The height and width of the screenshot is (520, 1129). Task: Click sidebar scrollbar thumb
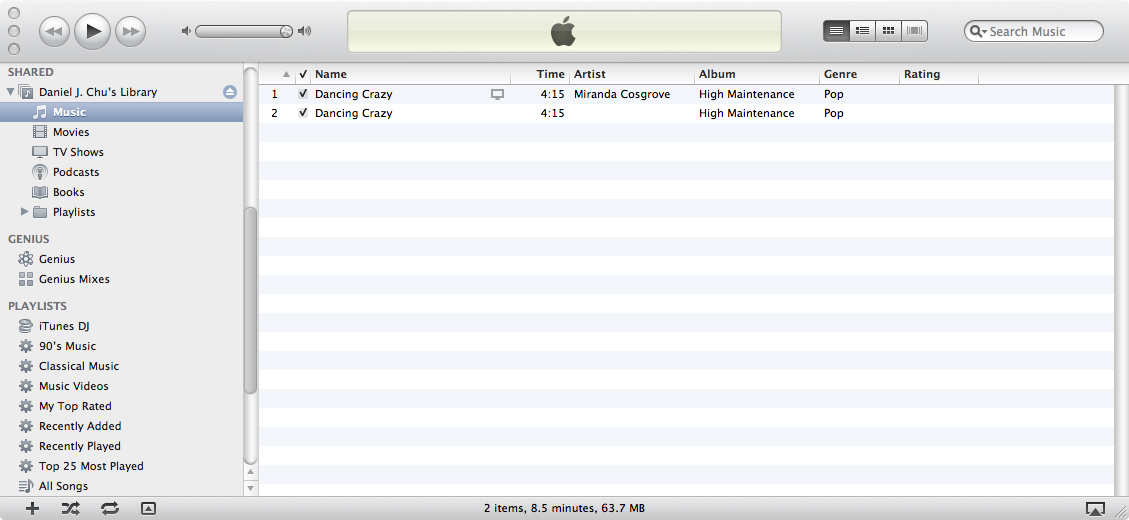[251, 300]
